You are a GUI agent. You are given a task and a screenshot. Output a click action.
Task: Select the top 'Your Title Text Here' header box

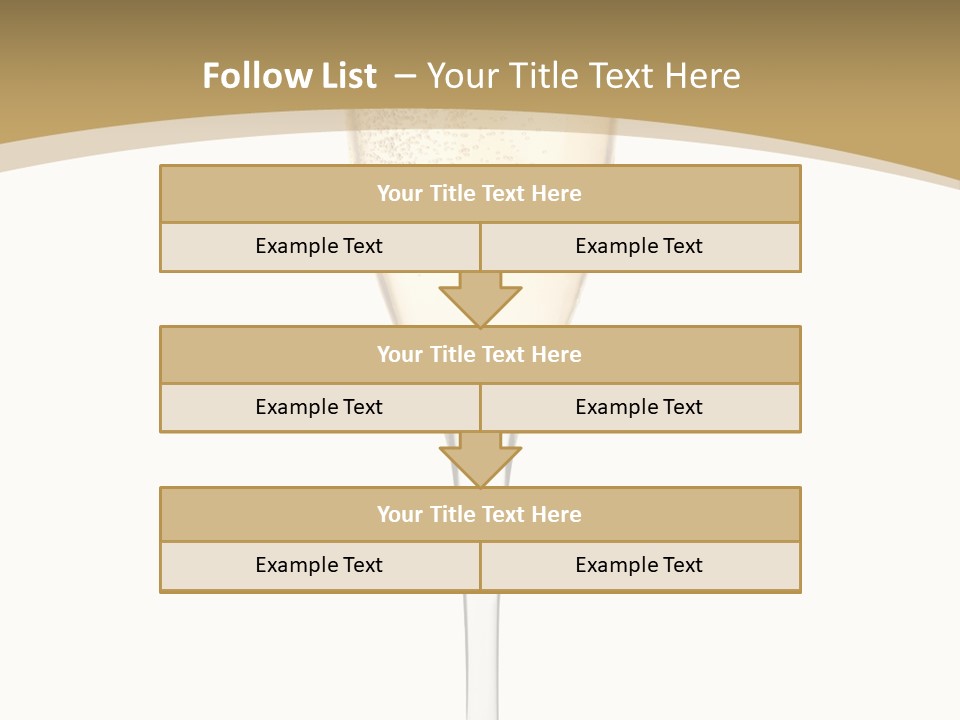pos(480,194)
